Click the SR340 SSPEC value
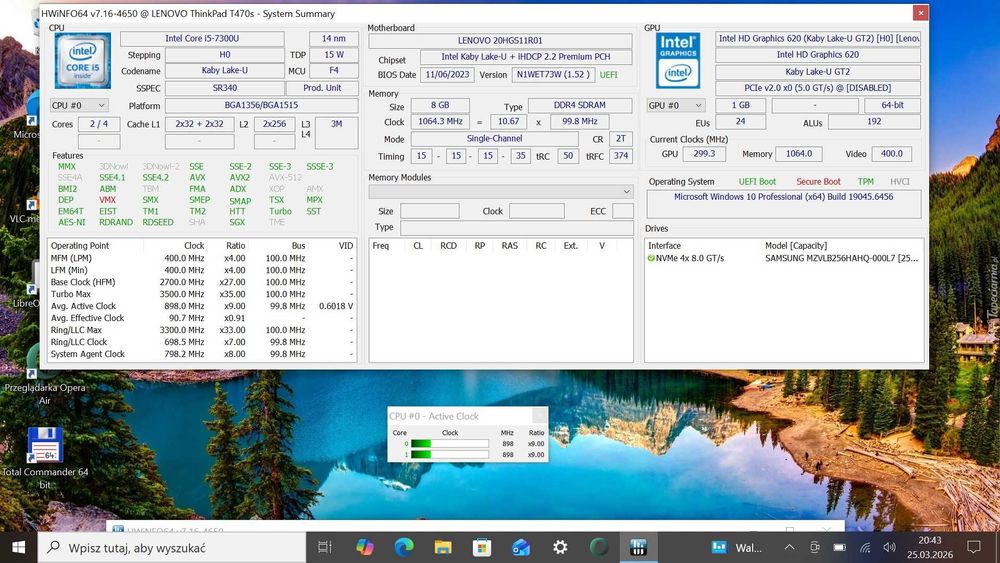The height and width of the screenshot is (563, 1000). tap(224, 88)
